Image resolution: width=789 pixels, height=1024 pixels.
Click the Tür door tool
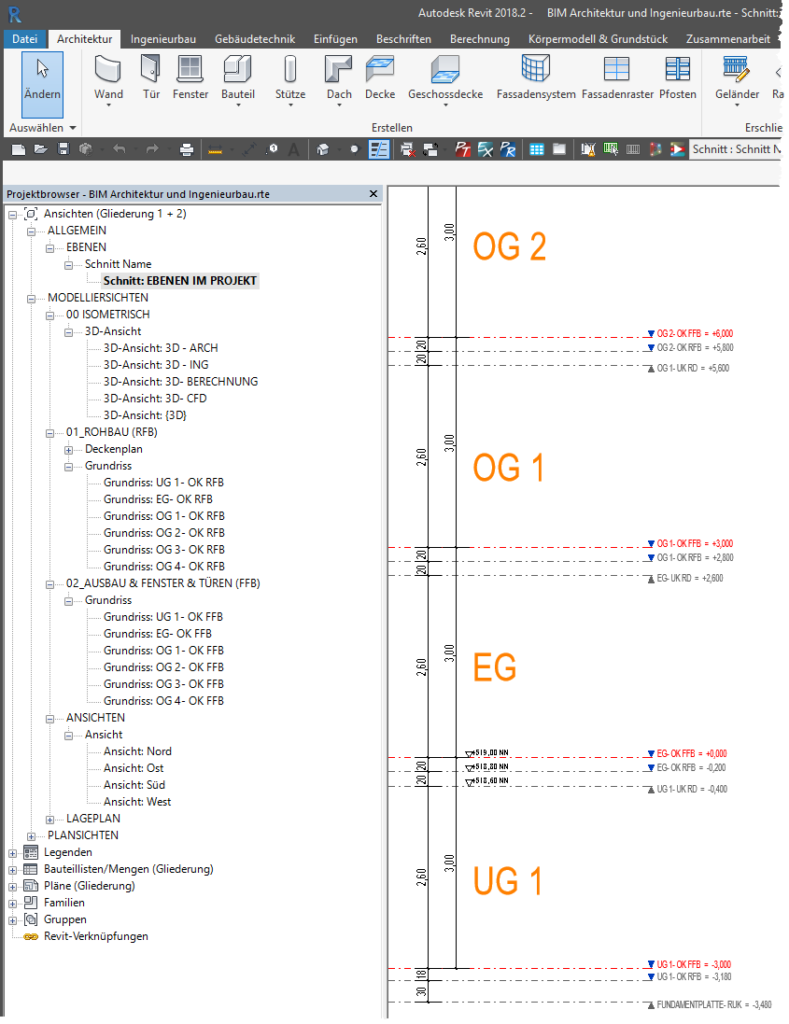[151, 78]
